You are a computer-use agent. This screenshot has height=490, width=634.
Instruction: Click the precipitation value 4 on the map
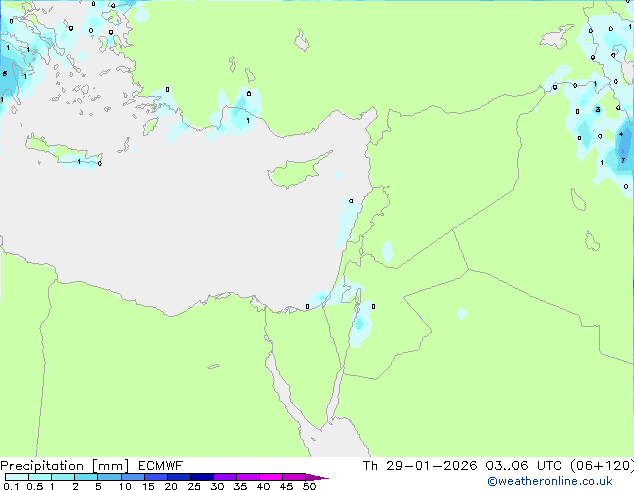click(621, 134)
